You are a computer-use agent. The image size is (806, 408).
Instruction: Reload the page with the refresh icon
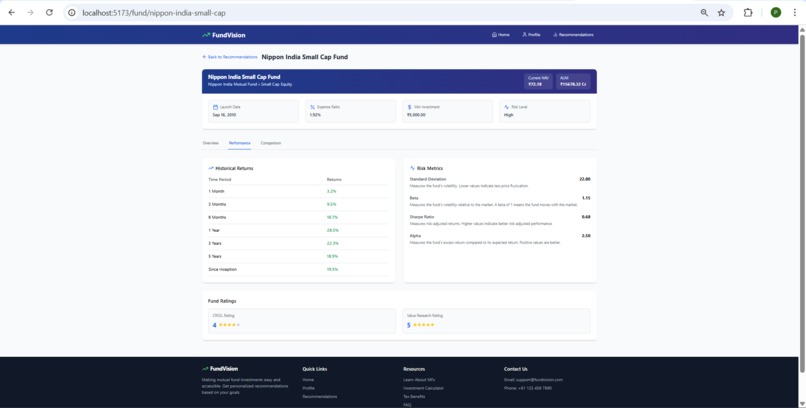pos(49,13)
